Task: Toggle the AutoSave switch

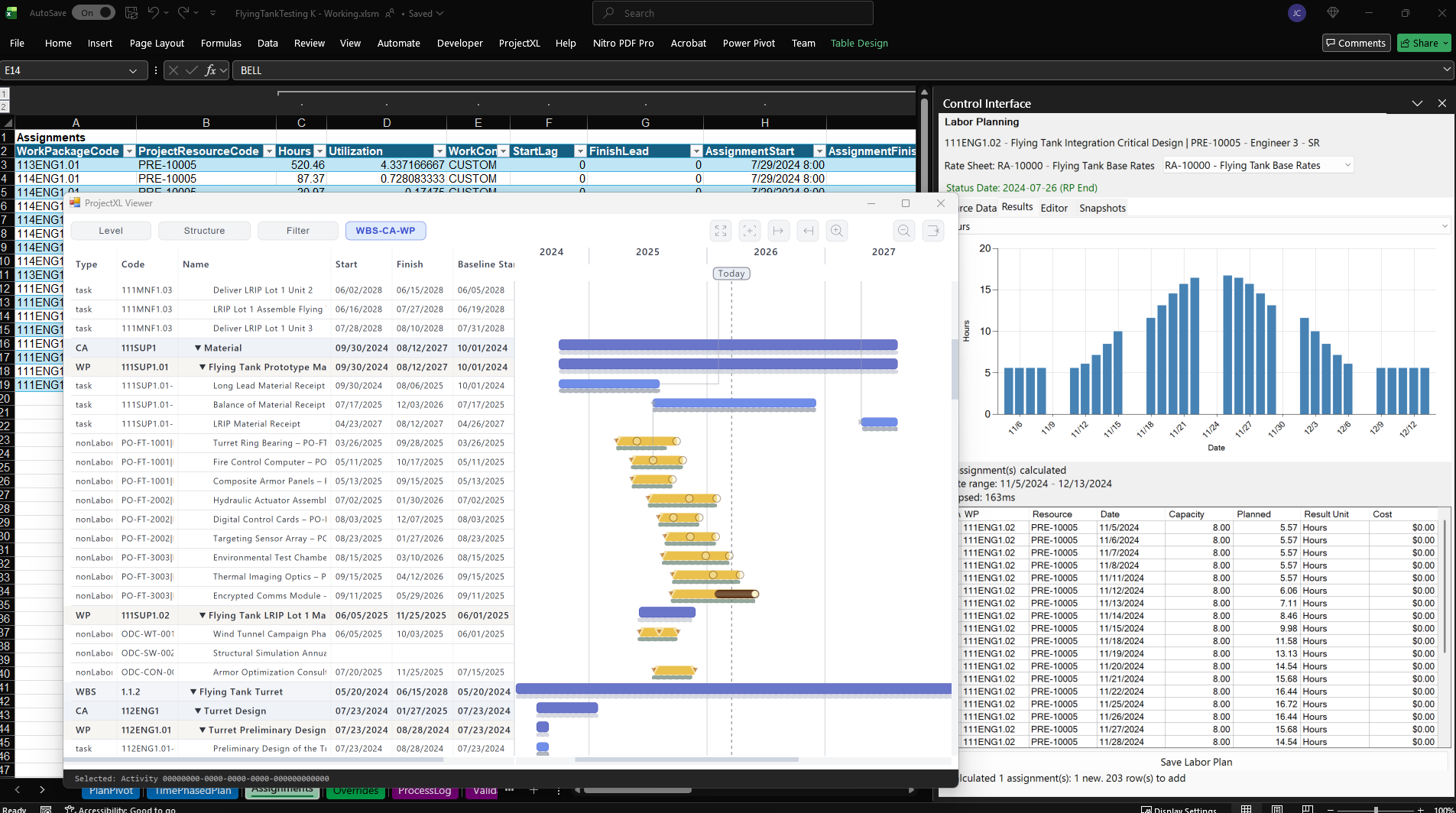Action: pos(93,13)
